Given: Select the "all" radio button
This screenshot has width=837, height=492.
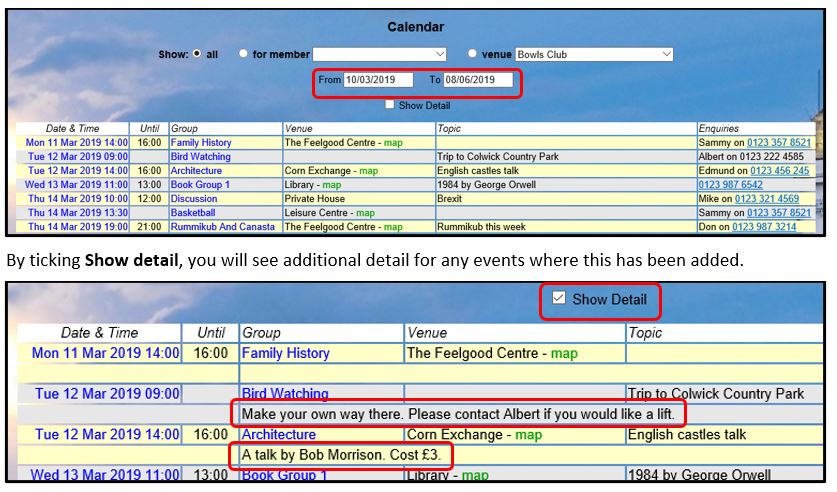Looking at the screenshot, I should tap(197, 54).
